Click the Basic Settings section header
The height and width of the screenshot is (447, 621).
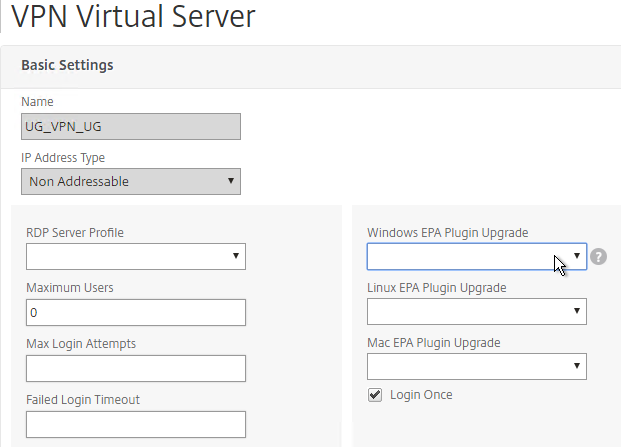coord(67,65)
